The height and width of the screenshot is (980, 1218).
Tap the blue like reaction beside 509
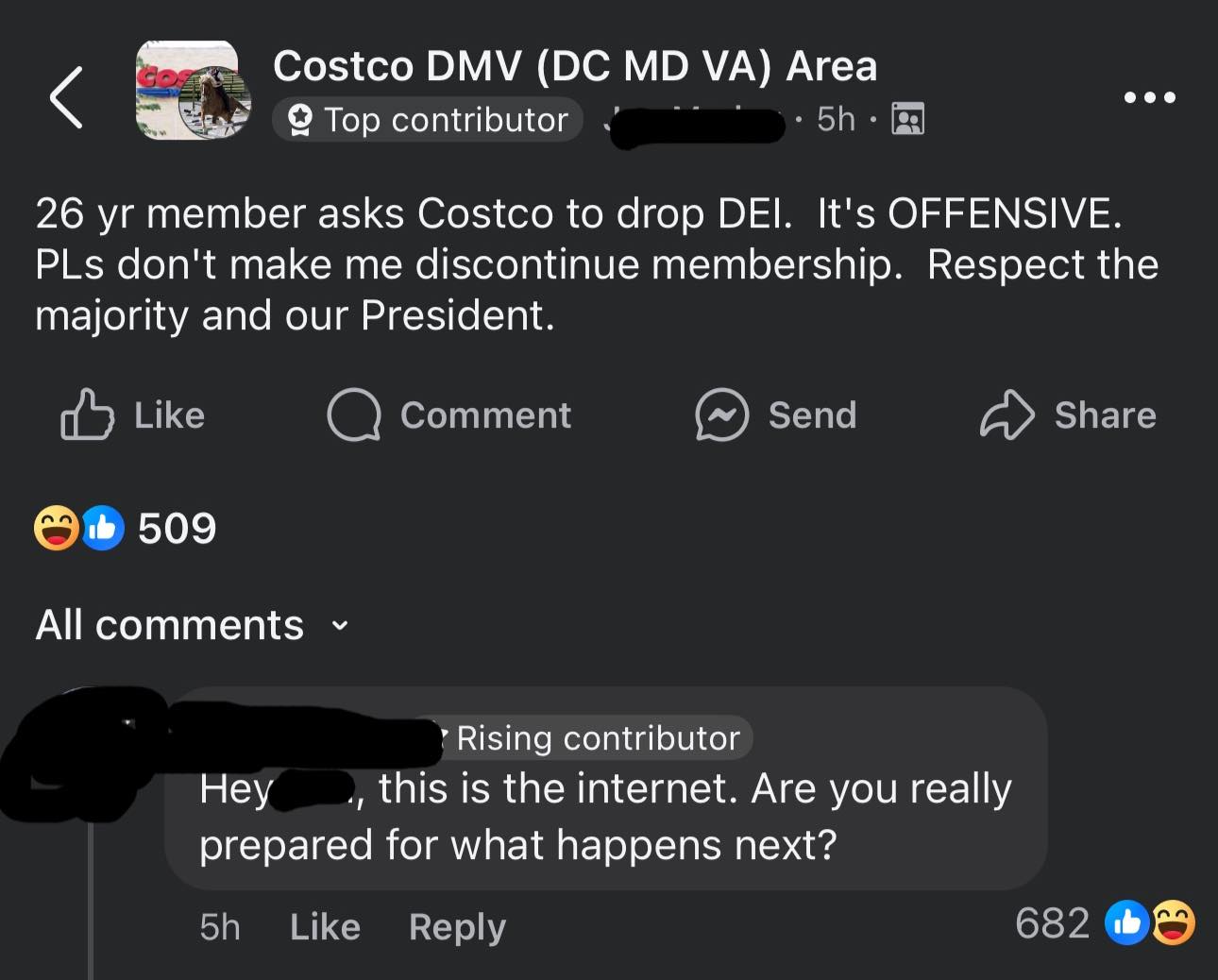click(102, 528)
